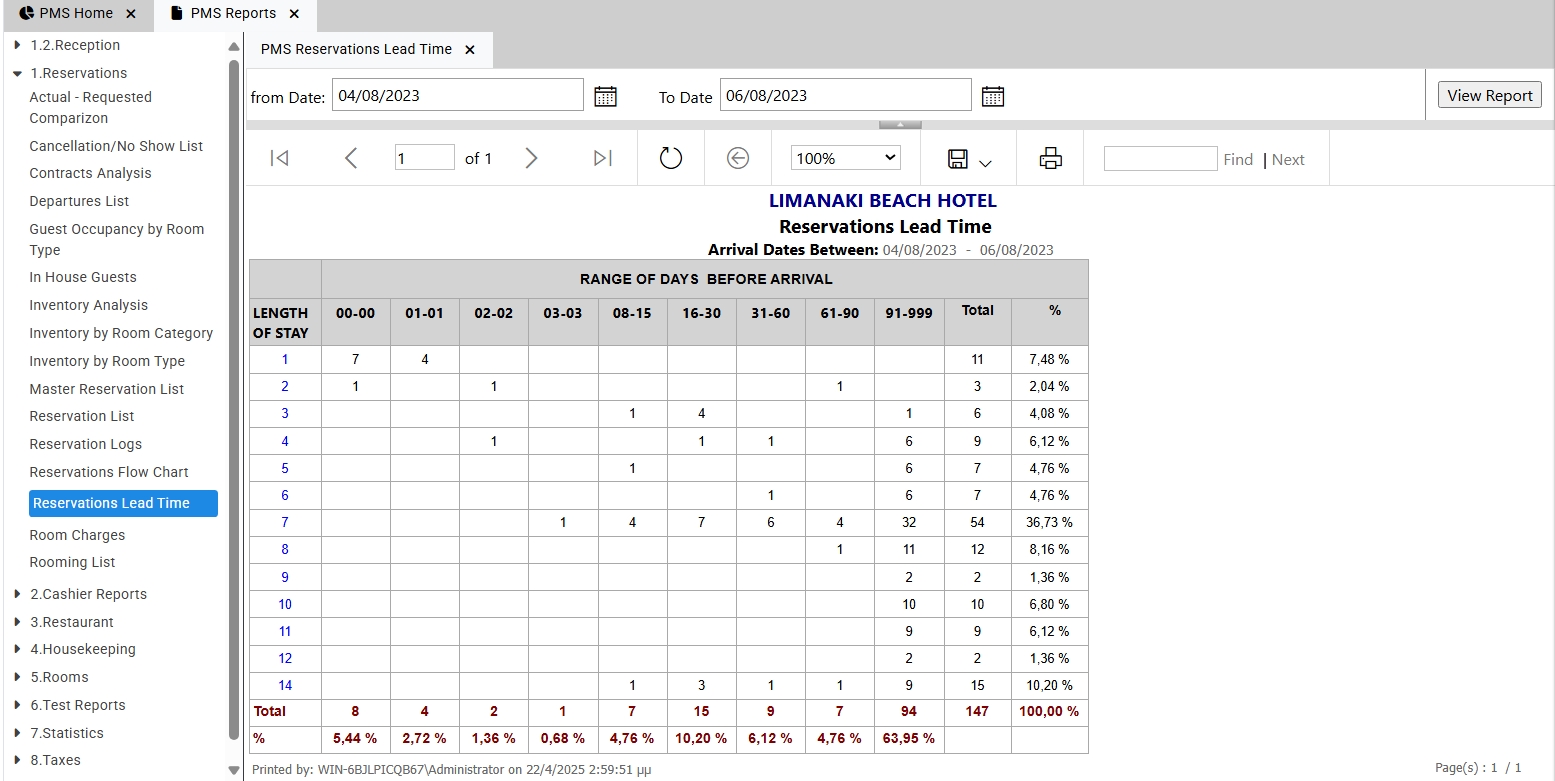Jump to last report page

[x=602, y=158]
